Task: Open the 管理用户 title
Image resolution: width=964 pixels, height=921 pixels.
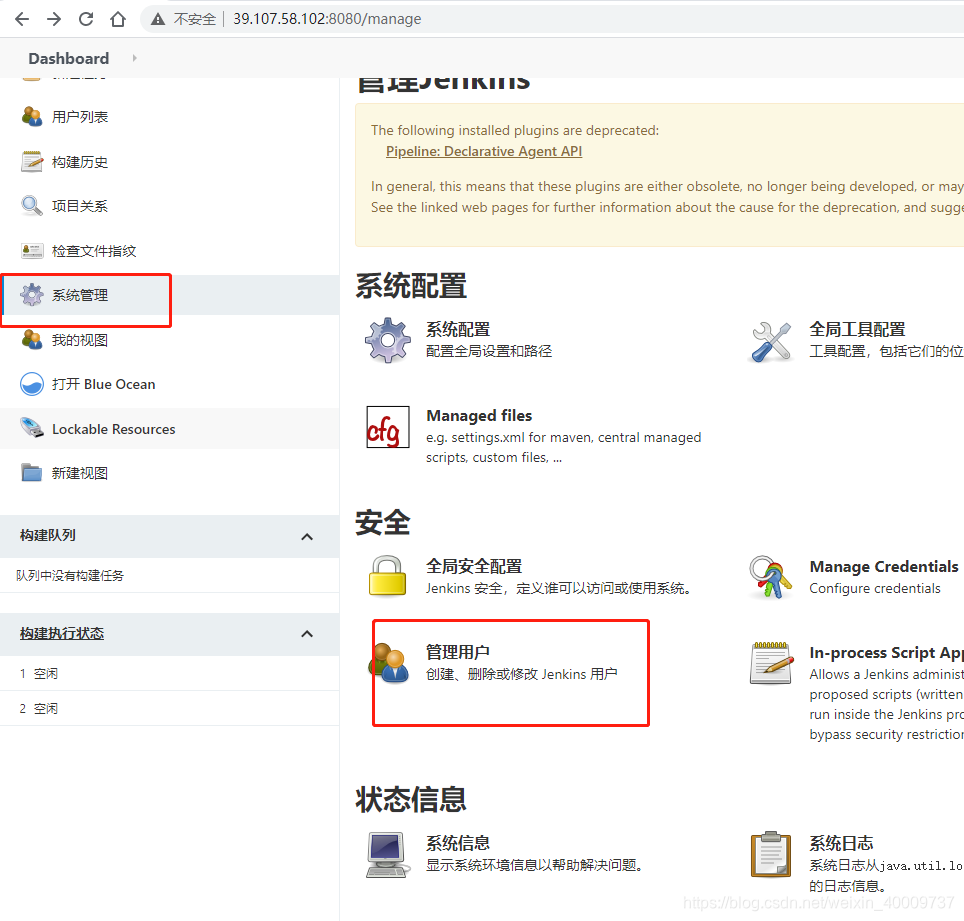Action: [x=458, y=652]
